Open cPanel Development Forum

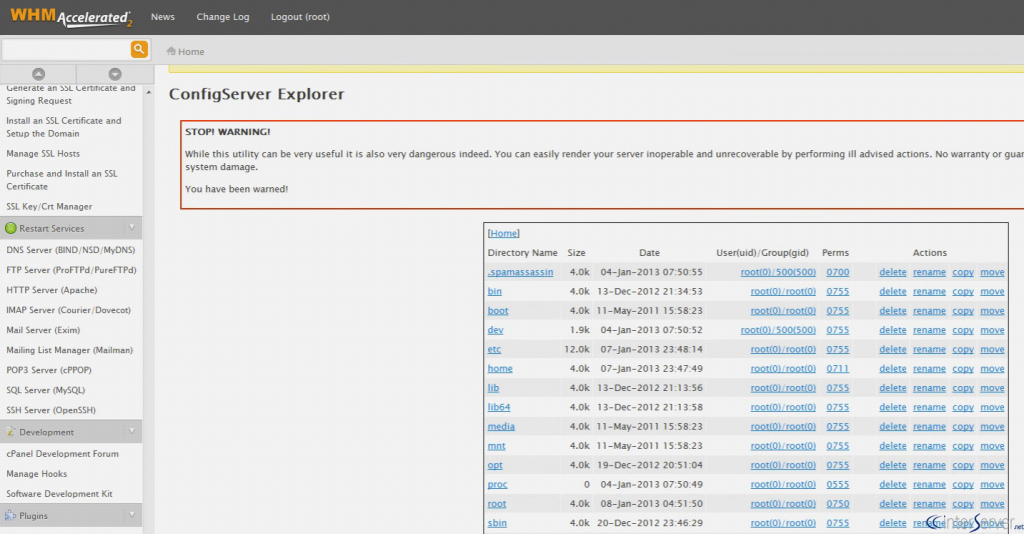[x=63, y=454]
